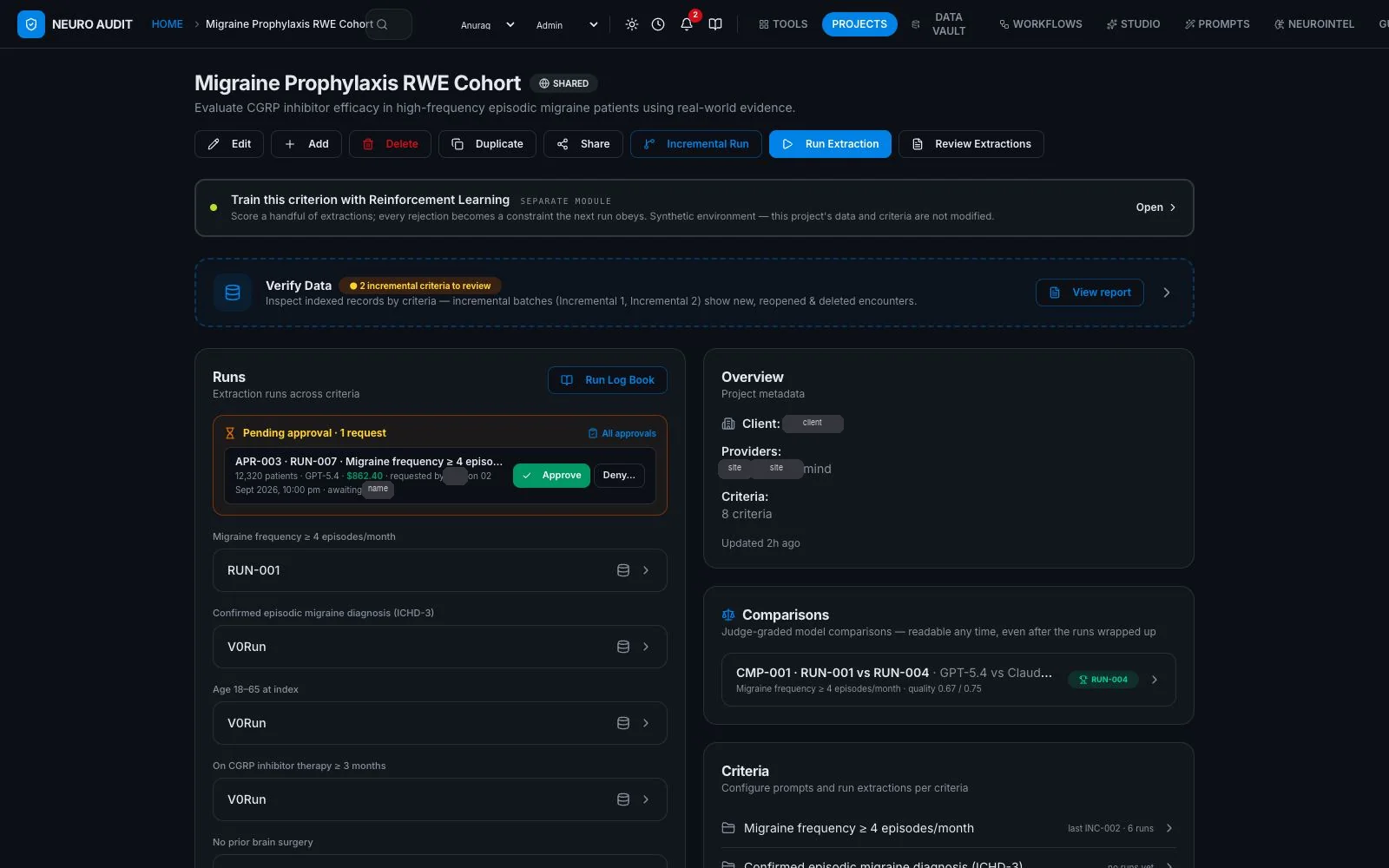Click the folder icon beside Migraine frequency criterion
This screenshot has height=868, width=1389.
click(728, 828)
